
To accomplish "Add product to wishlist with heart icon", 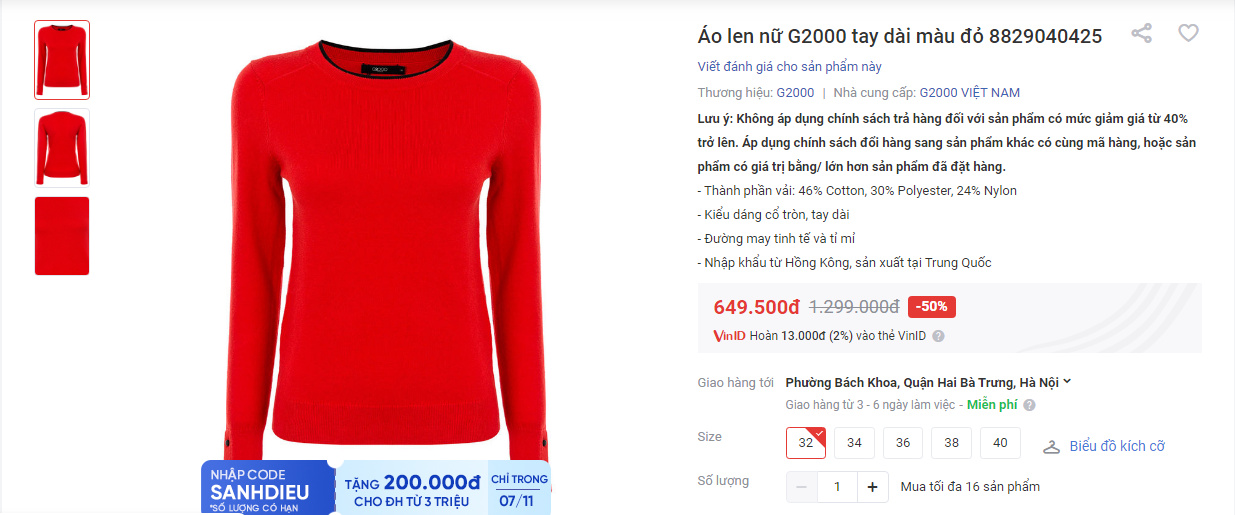I will (x=1188, y=33).
